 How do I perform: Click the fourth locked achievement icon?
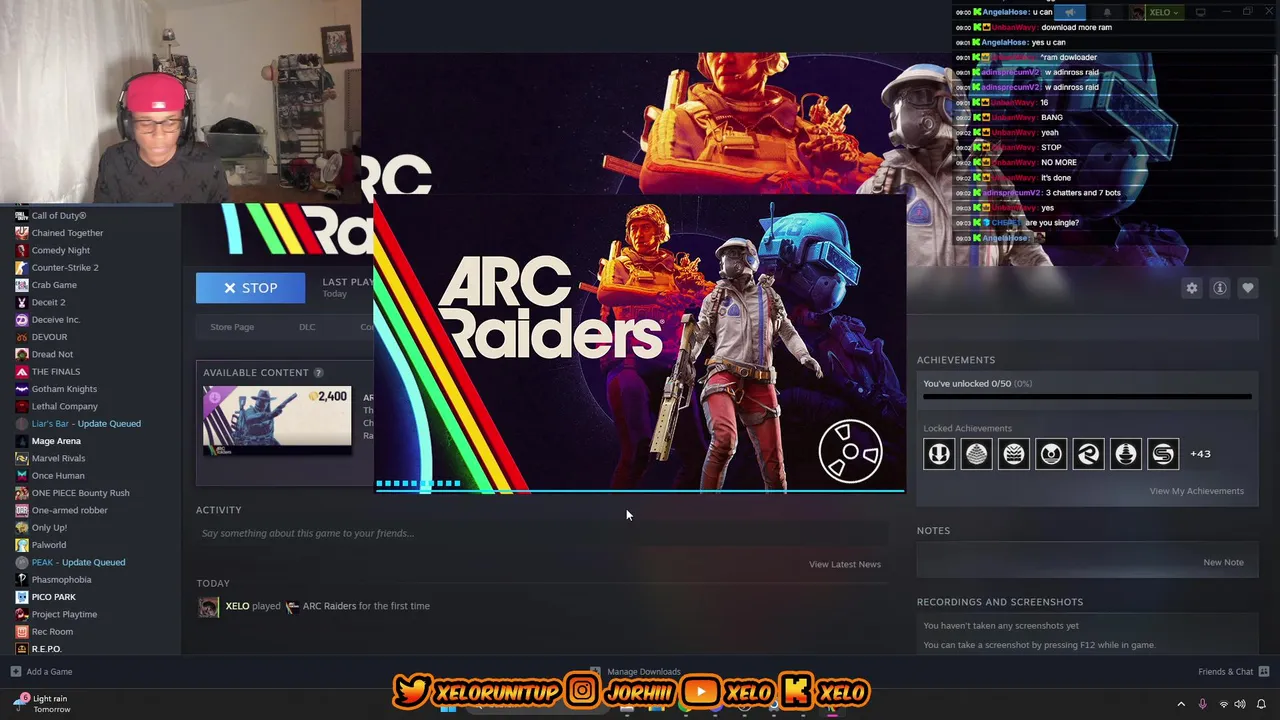(x=1051, y=454)
